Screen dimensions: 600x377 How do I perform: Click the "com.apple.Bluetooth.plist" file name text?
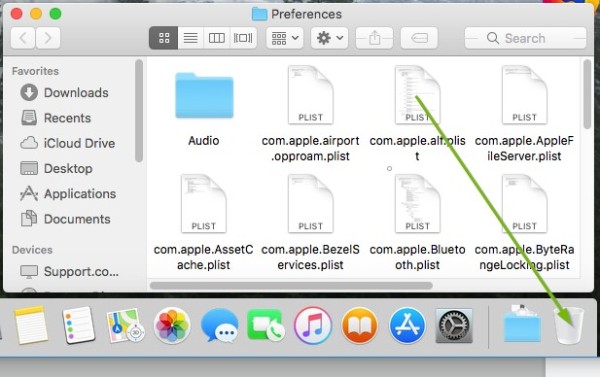[417, 257]
